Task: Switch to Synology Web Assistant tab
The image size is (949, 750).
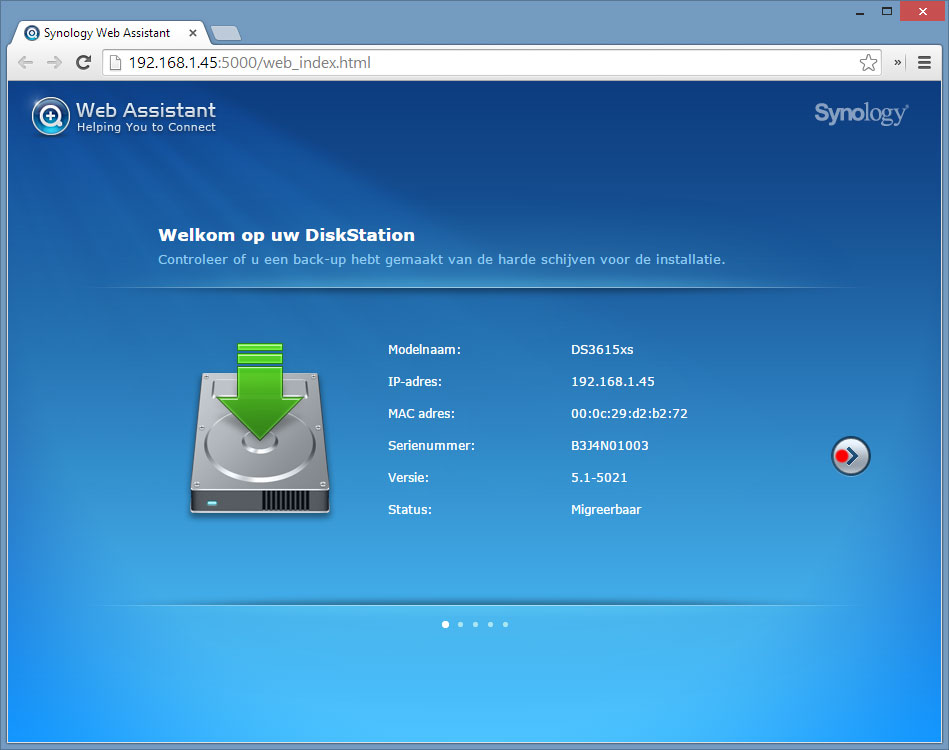Action: [105, 33]
